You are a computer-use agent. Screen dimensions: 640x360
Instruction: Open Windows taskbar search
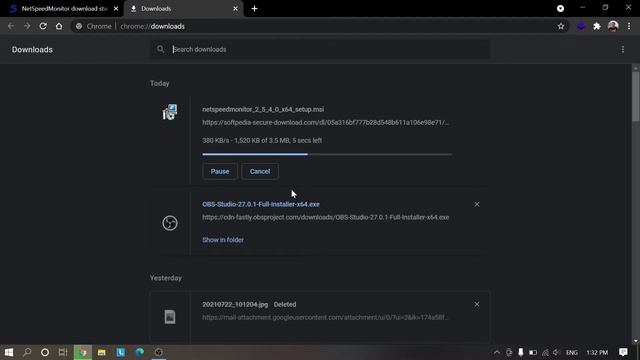[27, 352]
